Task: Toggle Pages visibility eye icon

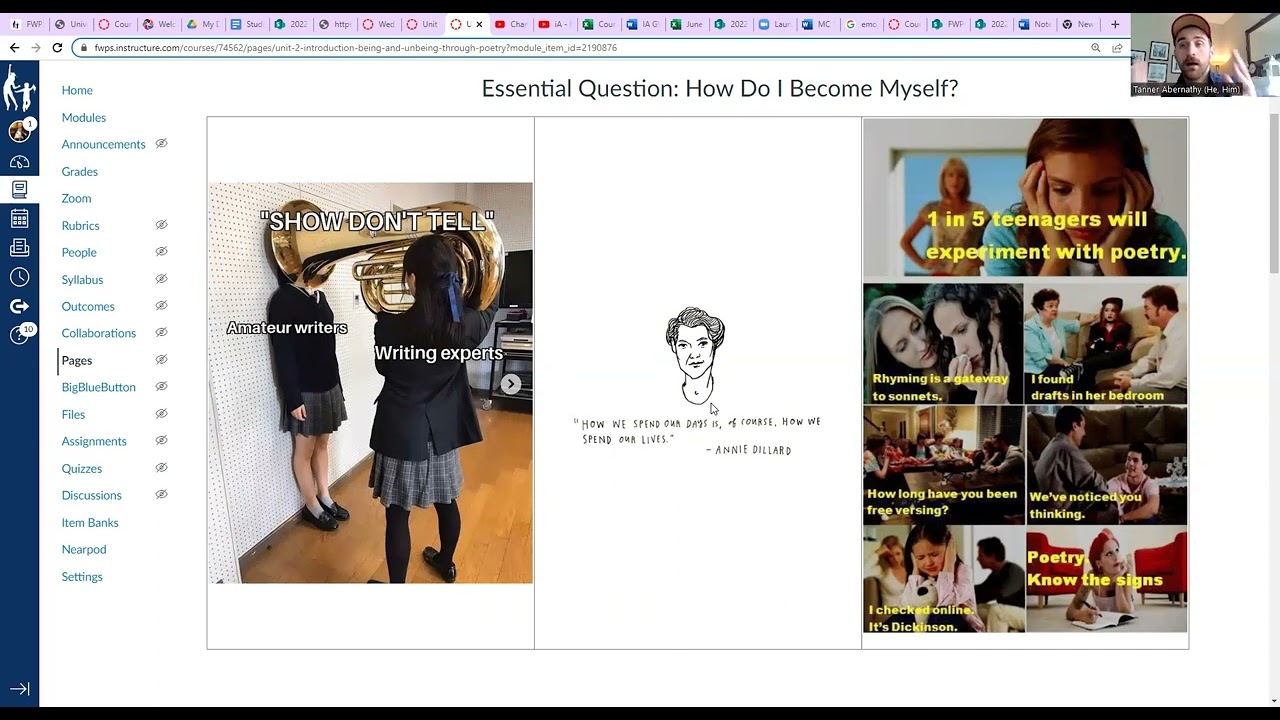Action: click(161, 360)
